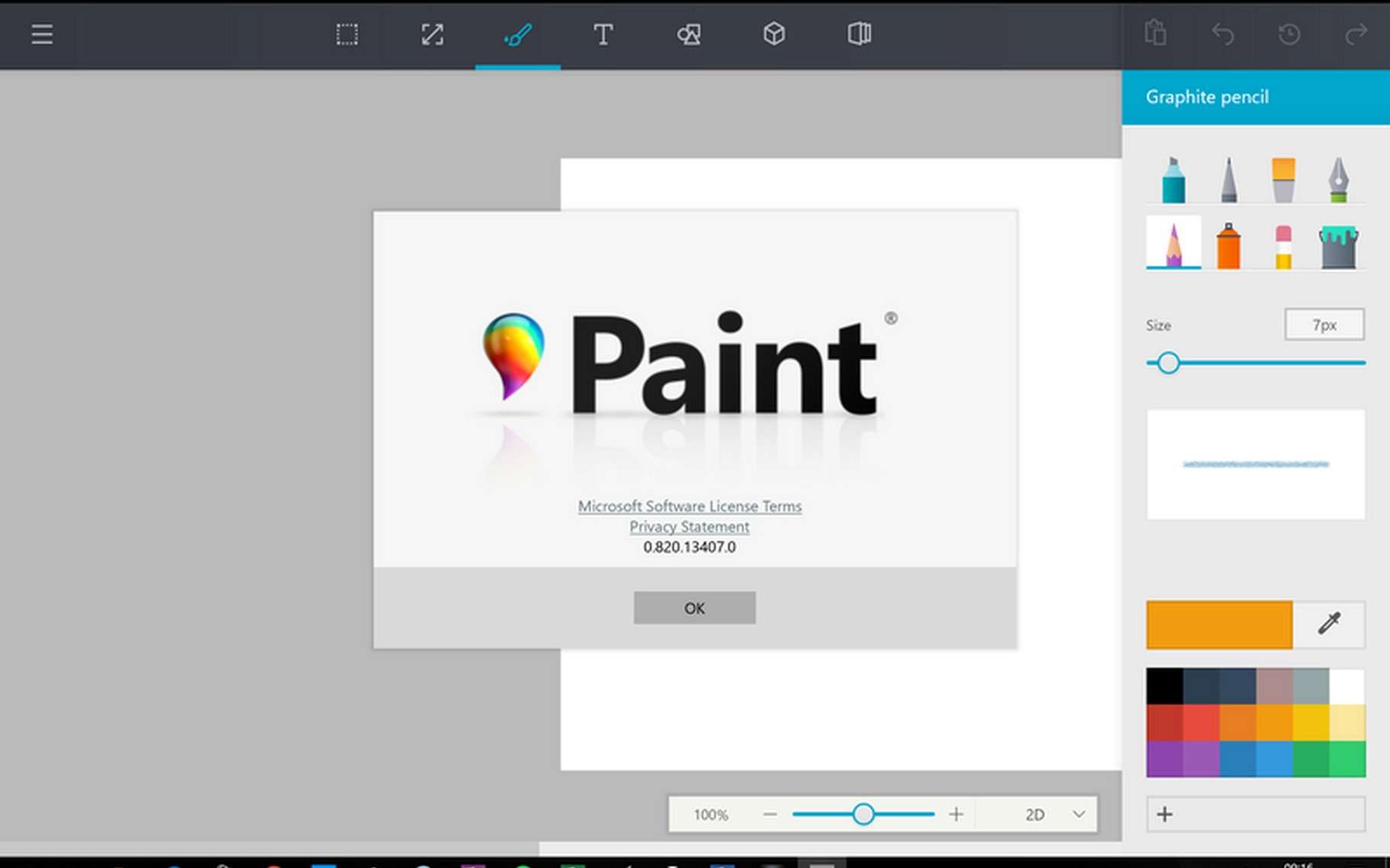Click the Undo icon

1223,34
